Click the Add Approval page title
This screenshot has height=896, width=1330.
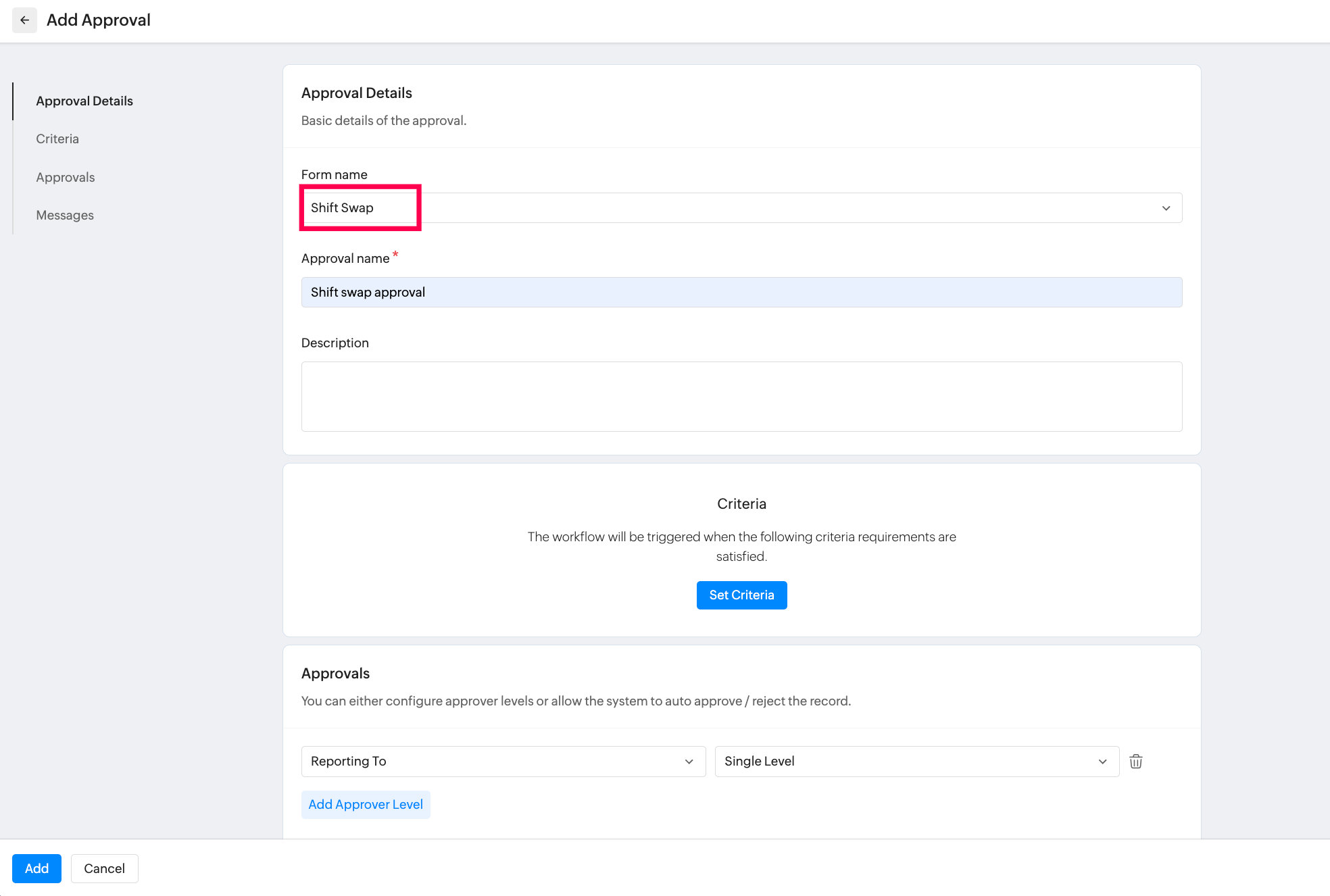coord(99,20)
